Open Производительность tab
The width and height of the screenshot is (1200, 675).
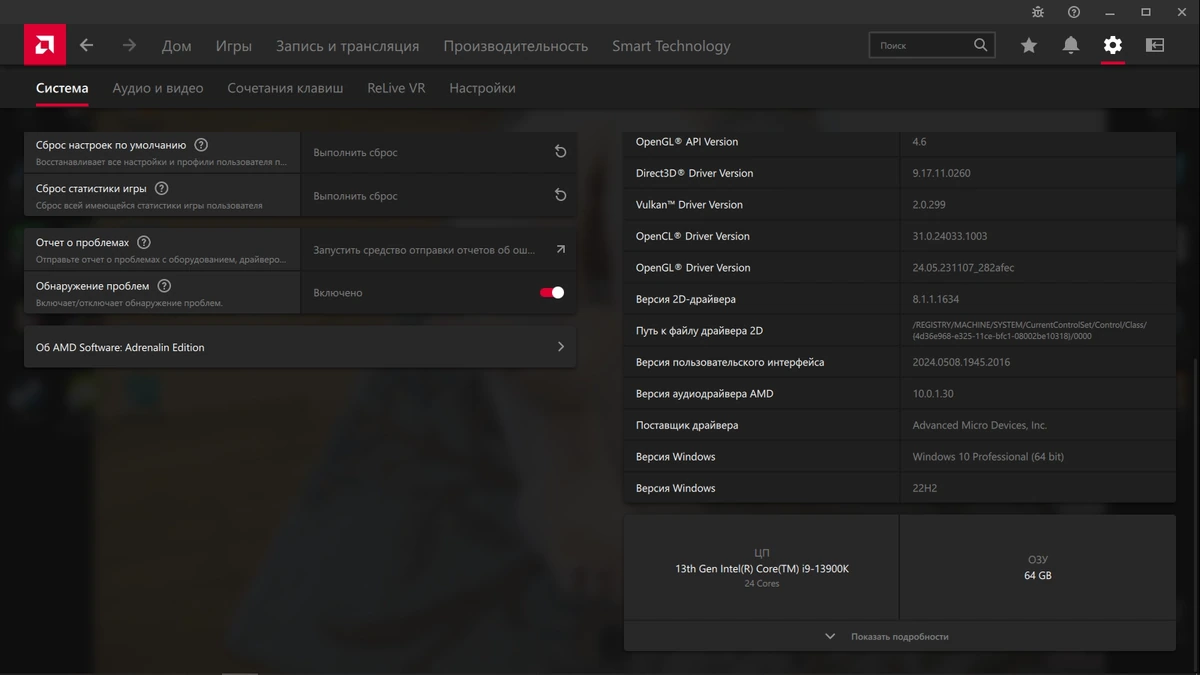[x=516, y=46]
